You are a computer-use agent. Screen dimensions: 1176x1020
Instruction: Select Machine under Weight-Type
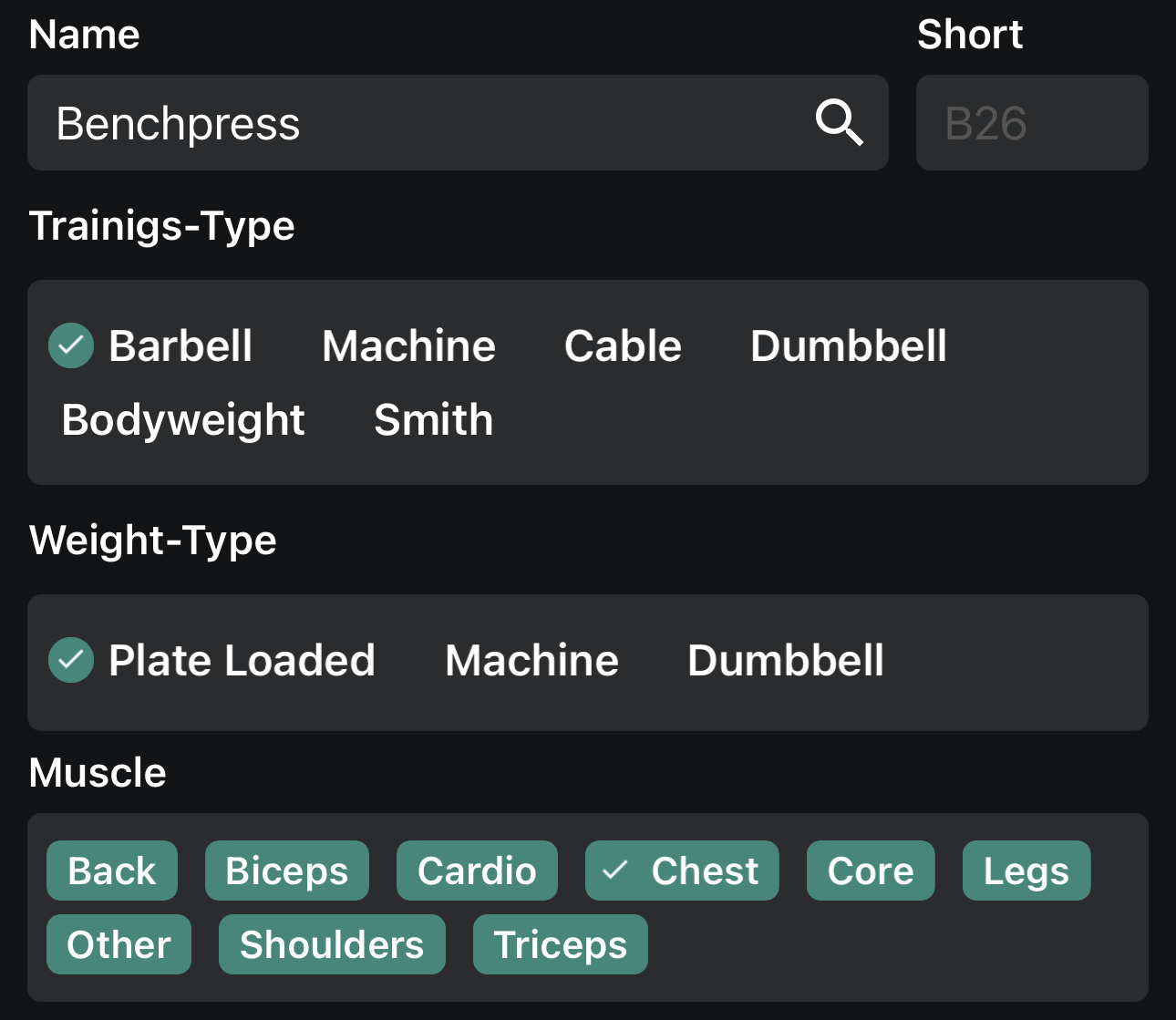coord(531,660)
